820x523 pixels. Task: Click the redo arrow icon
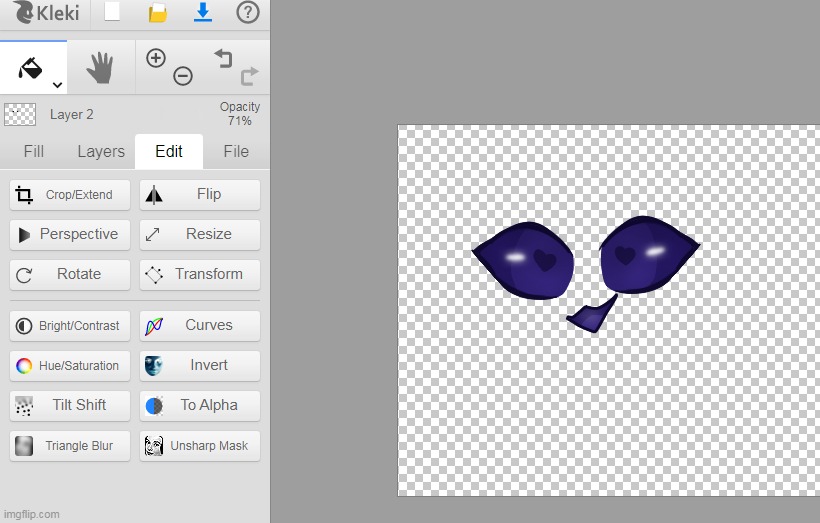tap(249, 76)
